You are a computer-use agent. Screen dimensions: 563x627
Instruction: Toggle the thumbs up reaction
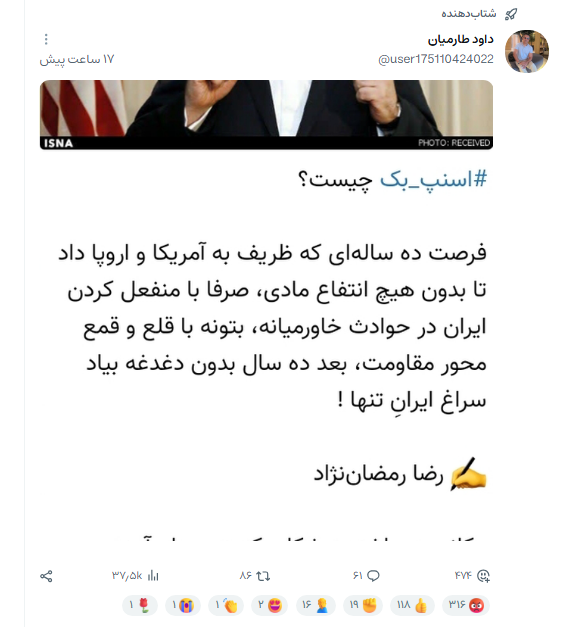click(413, 605)
